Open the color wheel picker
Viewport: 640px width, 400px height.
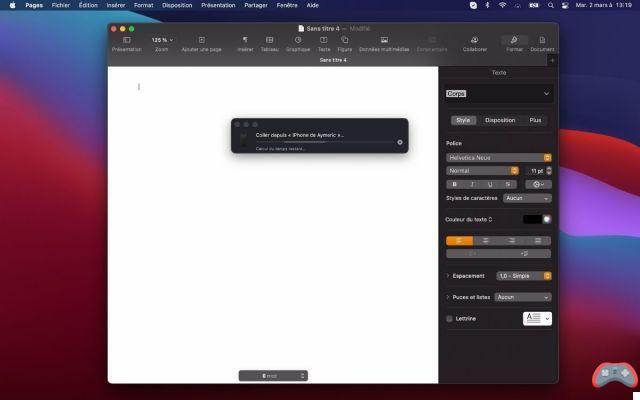547,219
